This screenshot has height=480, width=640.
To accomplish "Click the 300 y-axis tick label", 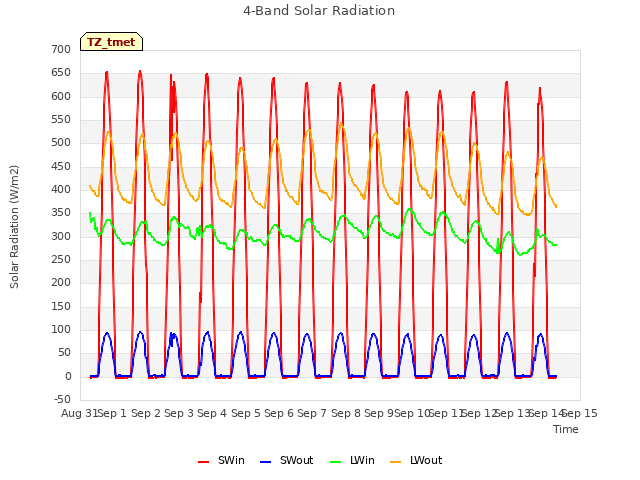I will click(x=61, y=236).
